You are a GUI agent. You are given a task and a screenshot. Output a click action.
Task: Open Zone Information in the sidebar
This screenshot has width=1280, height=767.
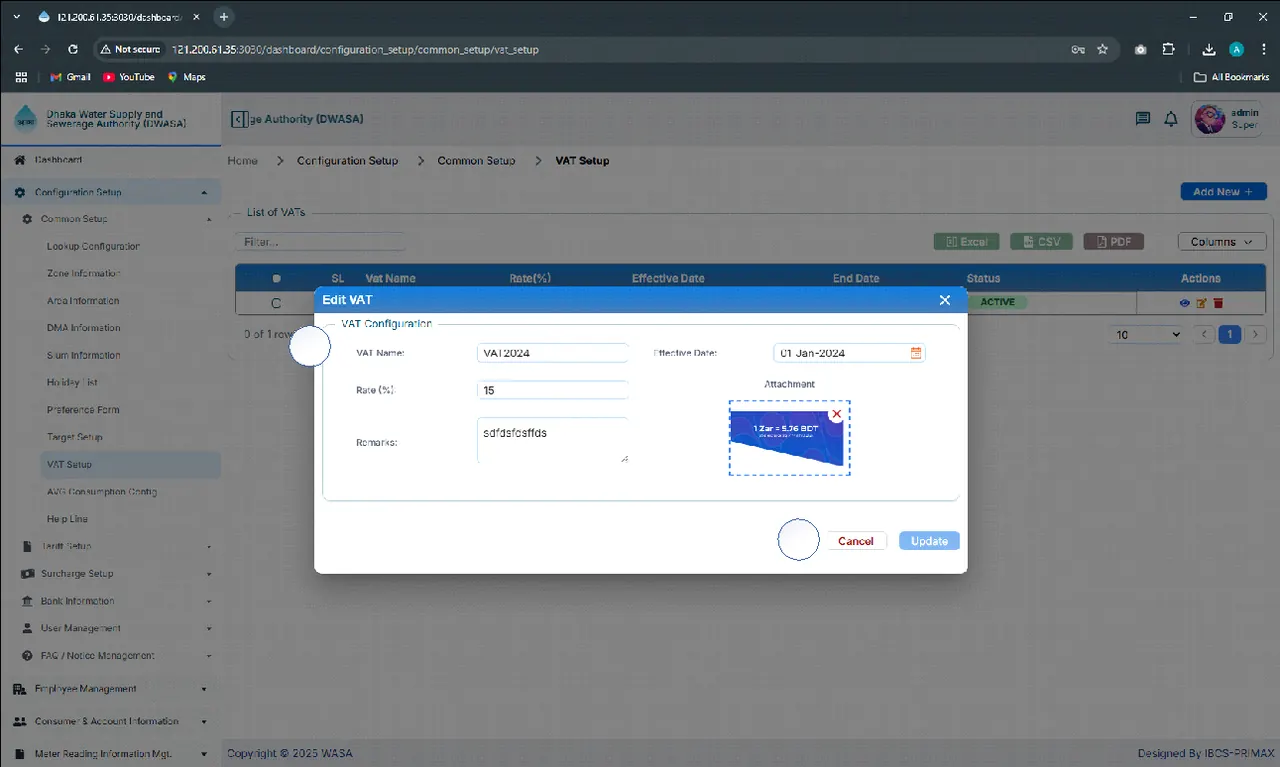84,273
